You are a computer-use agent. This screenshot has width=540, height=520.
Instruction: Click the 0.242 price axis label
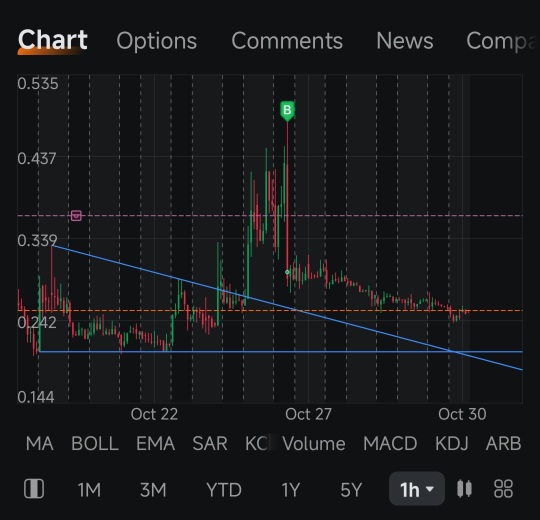[37, 323]
